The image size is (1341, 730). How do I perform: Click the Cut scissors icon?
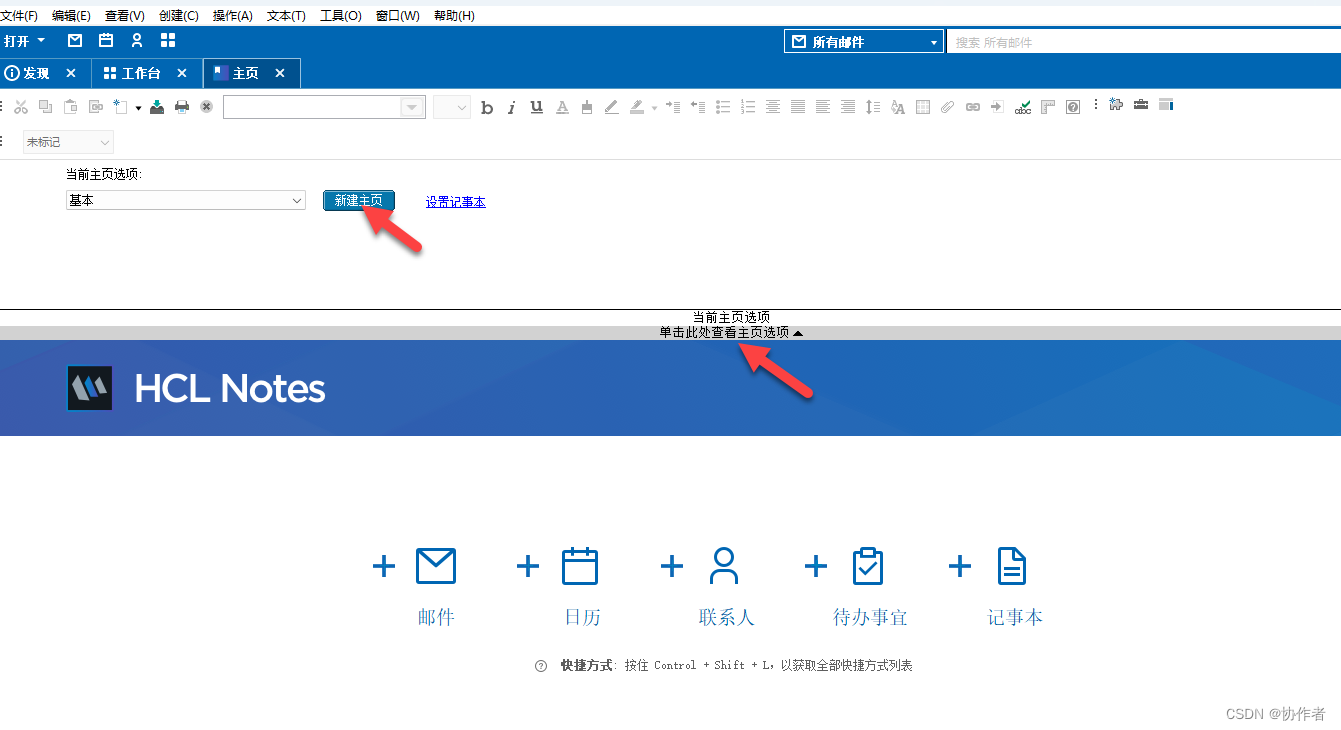pyautogui.click(x=20, y=107)
